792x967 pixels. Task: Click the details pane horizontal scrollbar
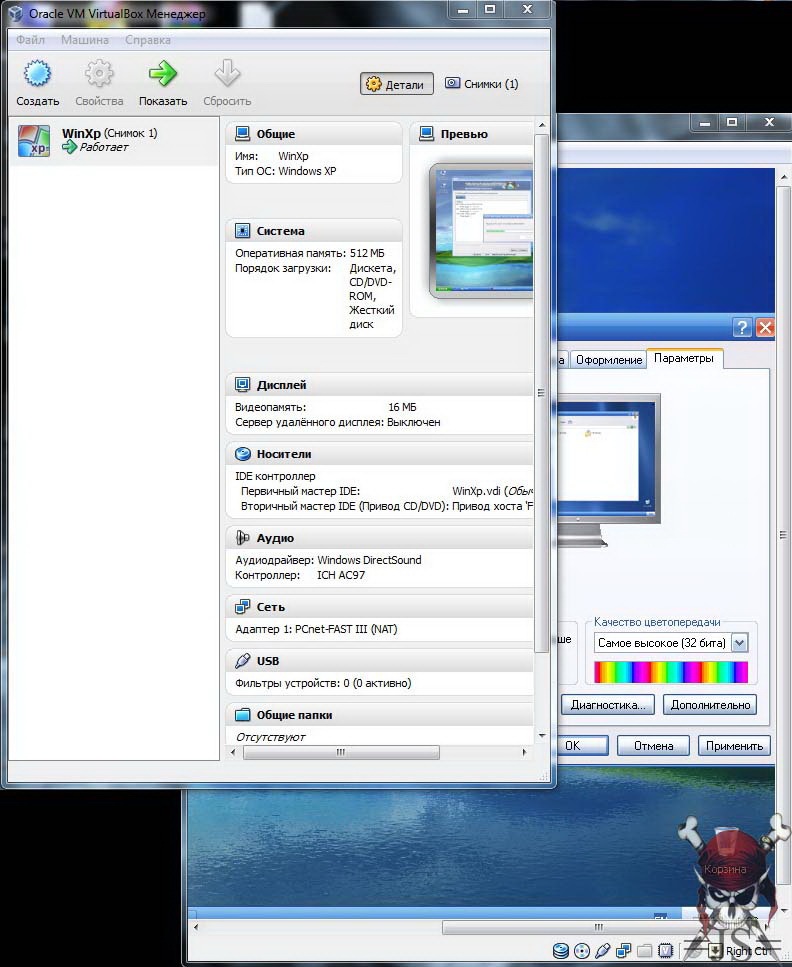[341, 752]
